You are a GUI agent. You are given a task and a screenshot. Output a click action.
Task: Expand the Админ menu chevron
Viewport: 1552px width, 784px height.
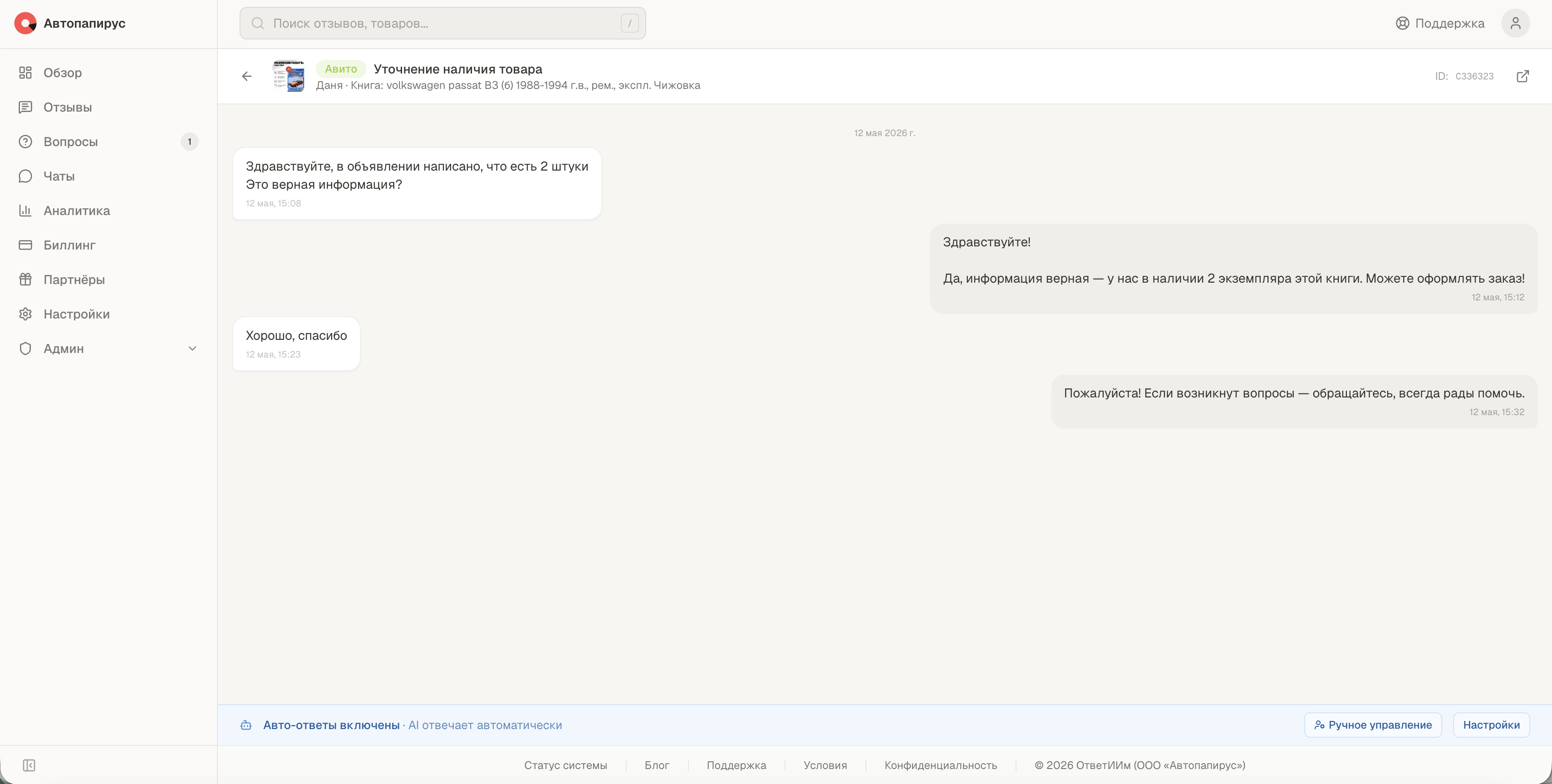[192, 348]
